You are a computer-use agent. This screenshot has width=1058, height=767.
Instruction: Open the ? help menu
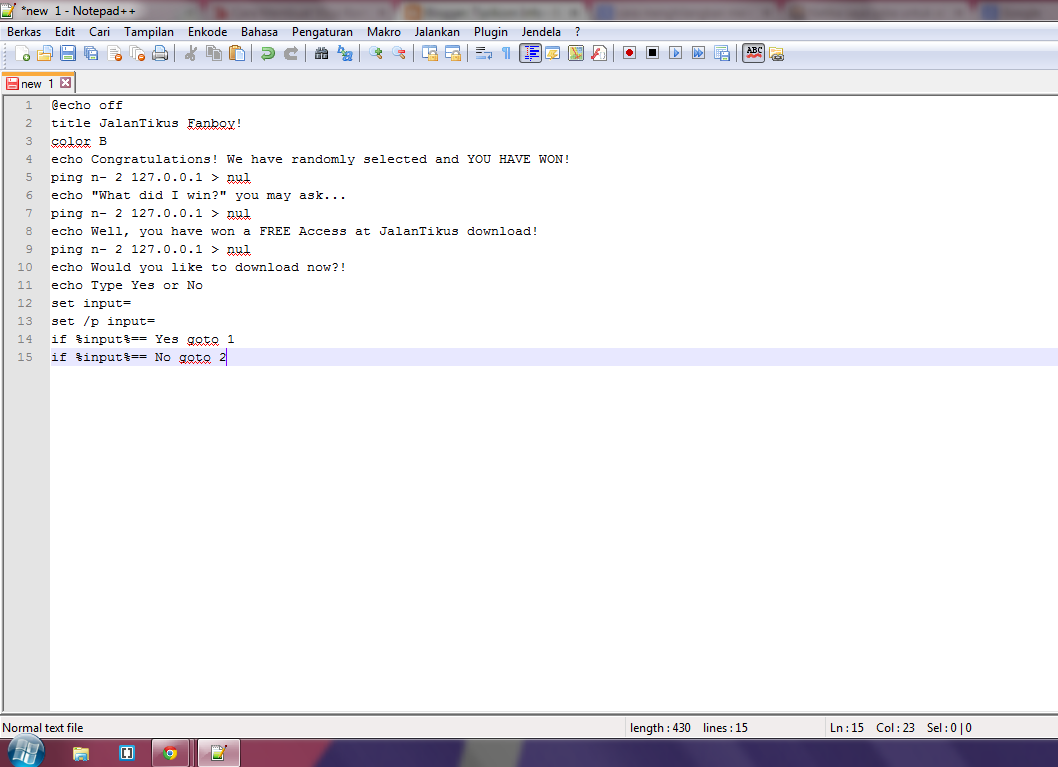(x=577, y=32)
